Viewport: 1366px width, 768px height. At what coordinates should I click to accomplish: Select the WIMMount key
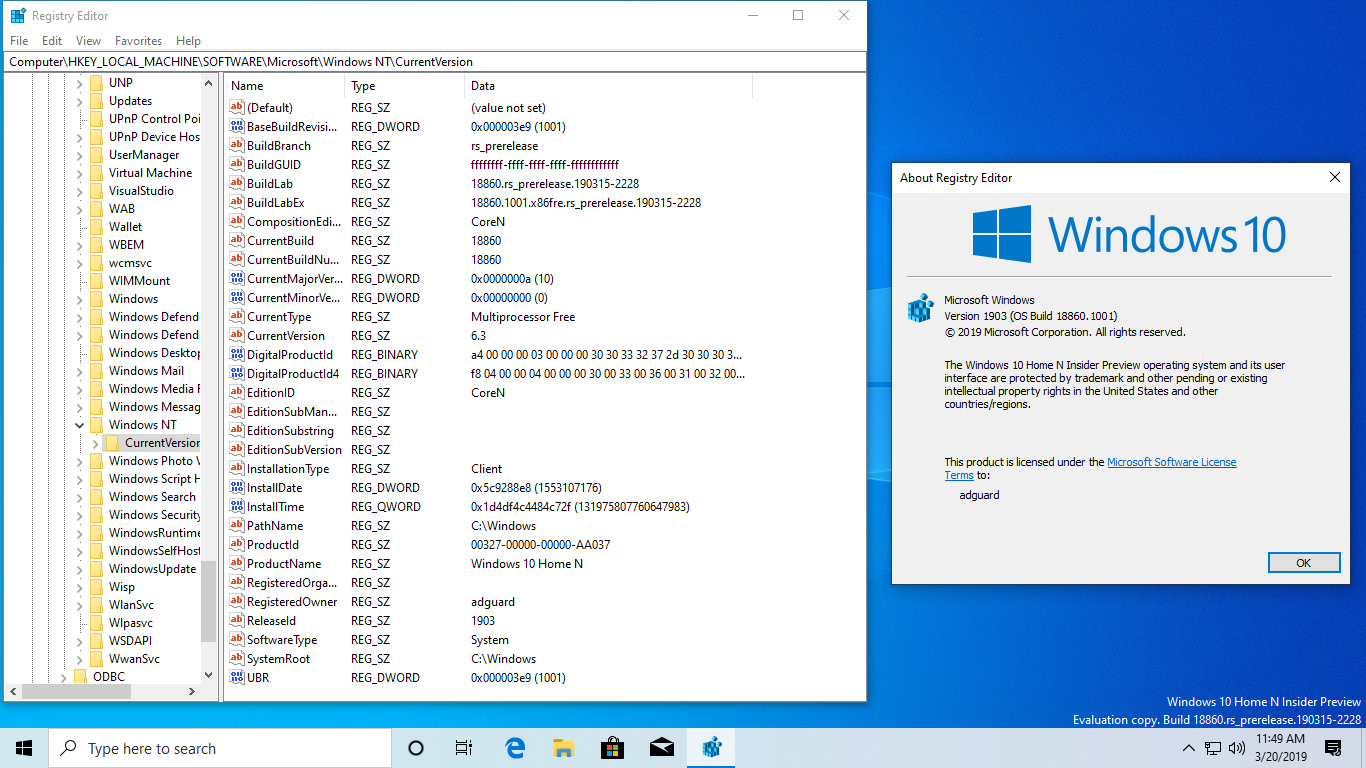(139, 281)
